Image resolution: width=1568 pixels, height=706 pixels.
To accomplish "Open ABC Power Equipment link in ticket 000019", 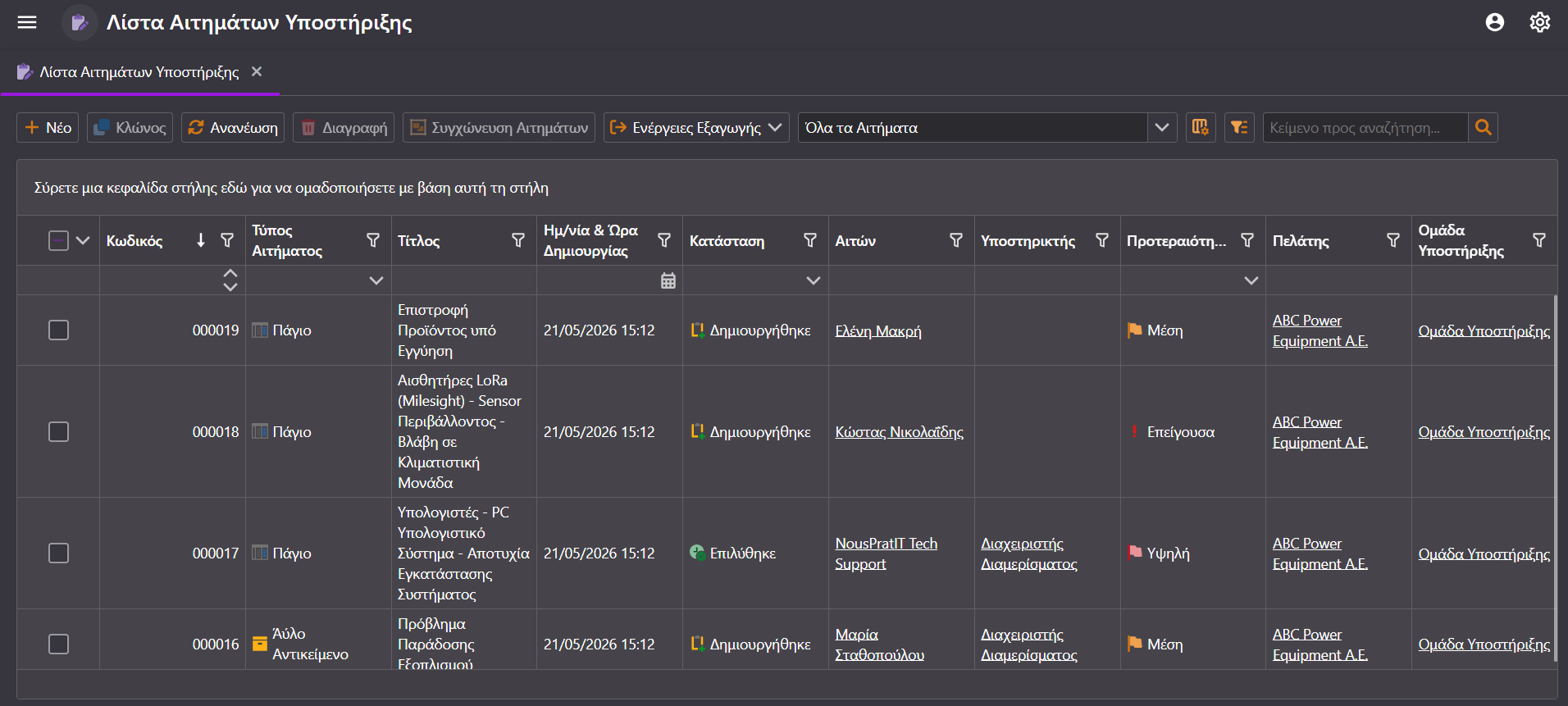I will pyautogui.click(x=1320, y=330).
